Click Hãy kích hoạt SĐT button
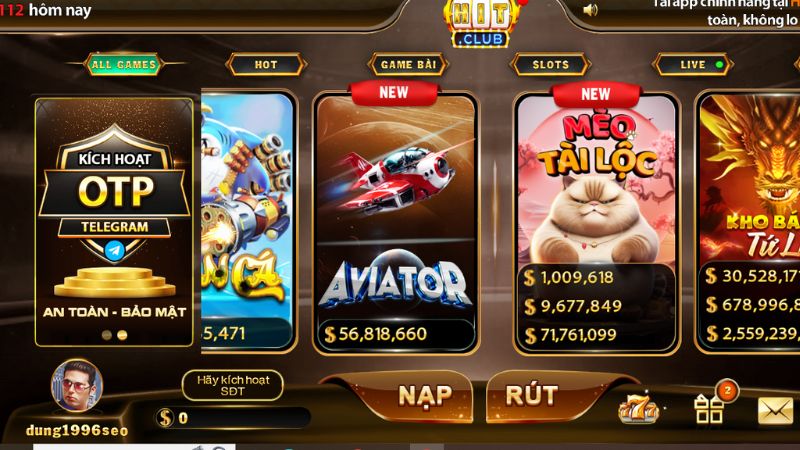 233,386
